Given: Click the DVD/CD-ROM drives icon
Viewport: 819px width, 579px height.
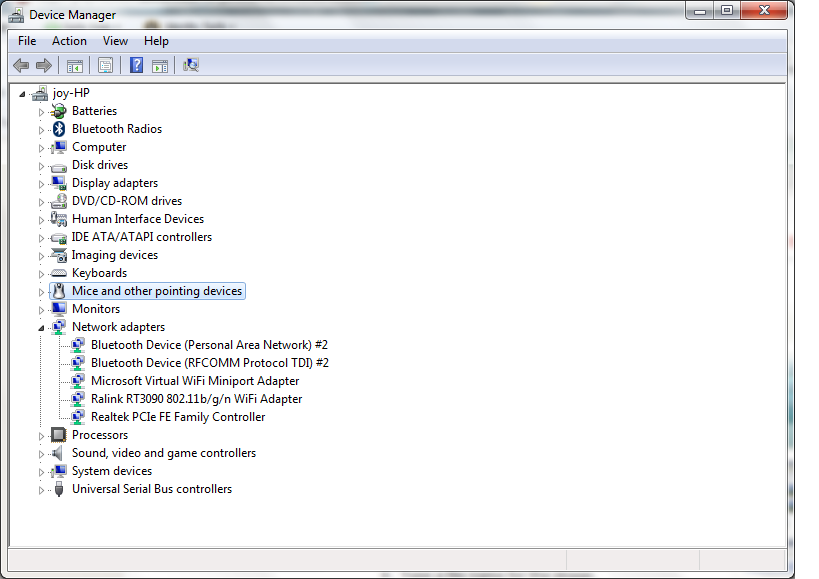Looking at the screenshot, I should coord(58,201).
